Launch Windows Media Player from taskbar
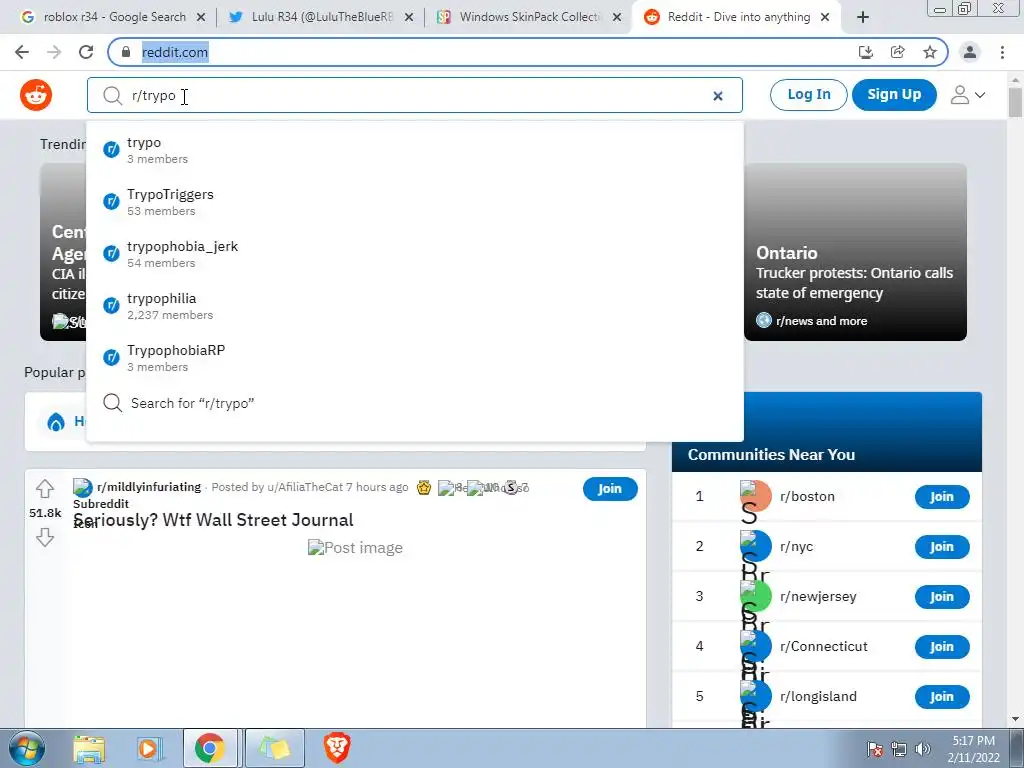Image resolution: width=1024 pixels, height=768 pixels. pos(149,748)
